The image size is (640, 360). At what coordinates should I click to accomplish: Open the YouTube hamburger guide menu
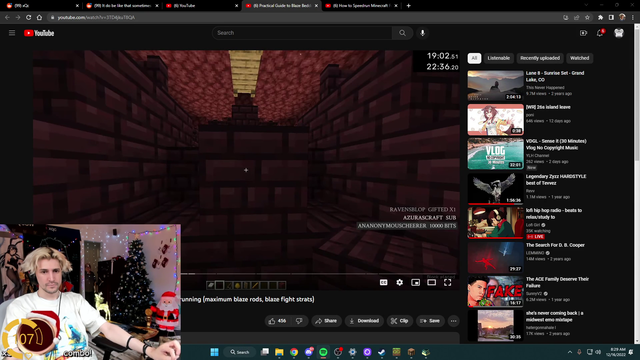(x=12, y=33)
